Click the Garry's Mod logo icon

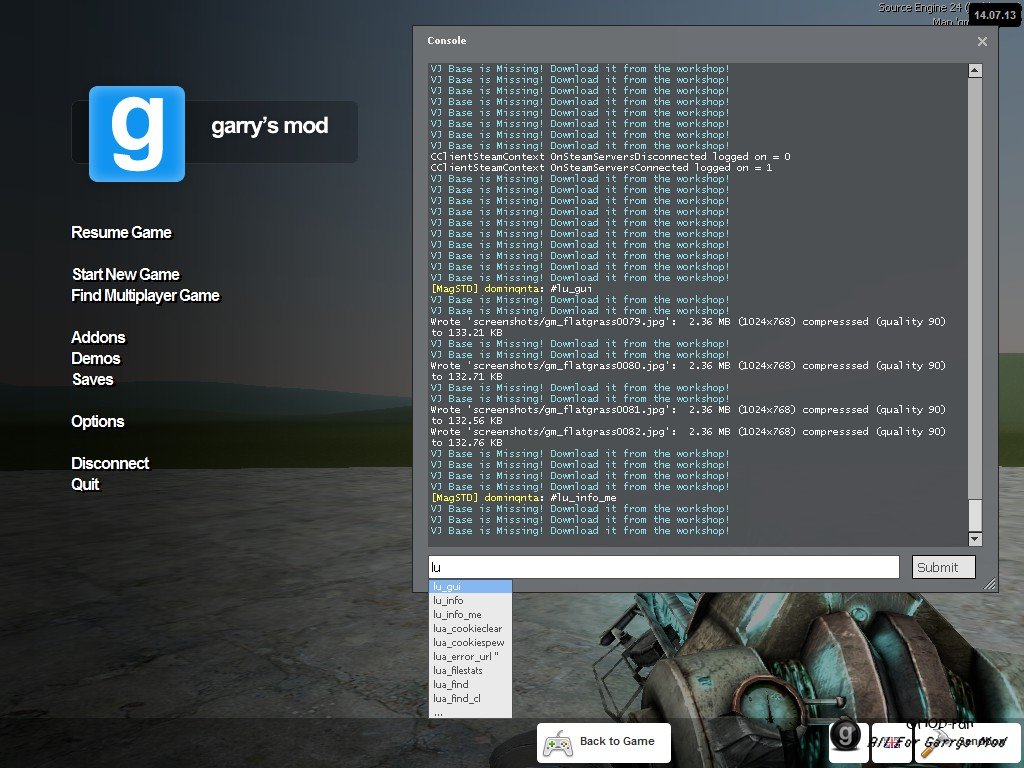136,134
